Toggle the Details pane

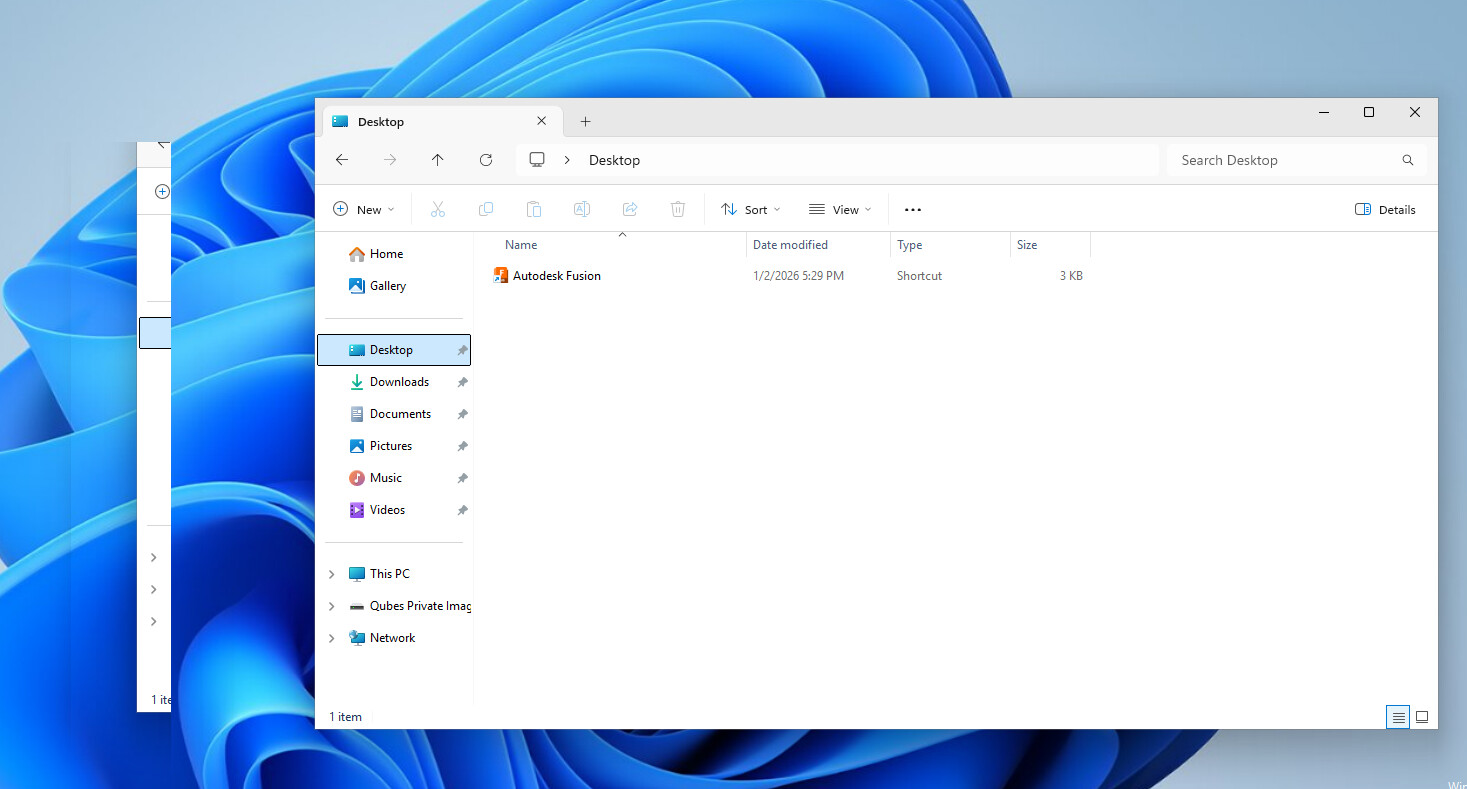1385,210
